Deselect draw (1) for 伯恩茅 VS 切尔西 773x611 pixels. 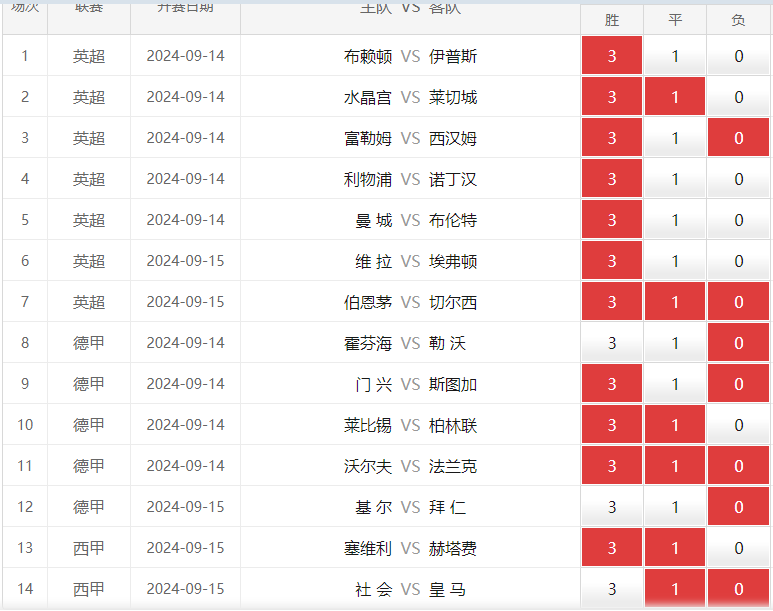pyautogui.click(x=675, y=301)
